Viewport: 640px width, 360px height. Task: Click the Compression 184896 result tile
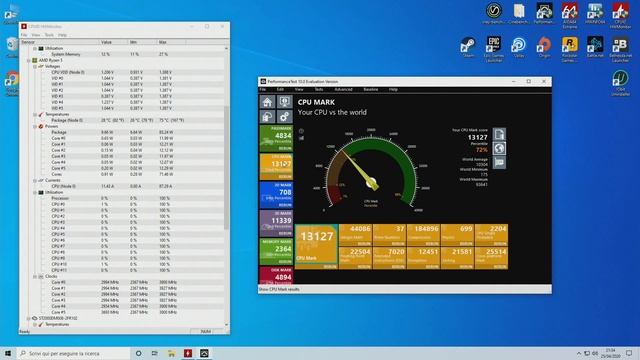(x=423, y=235)
